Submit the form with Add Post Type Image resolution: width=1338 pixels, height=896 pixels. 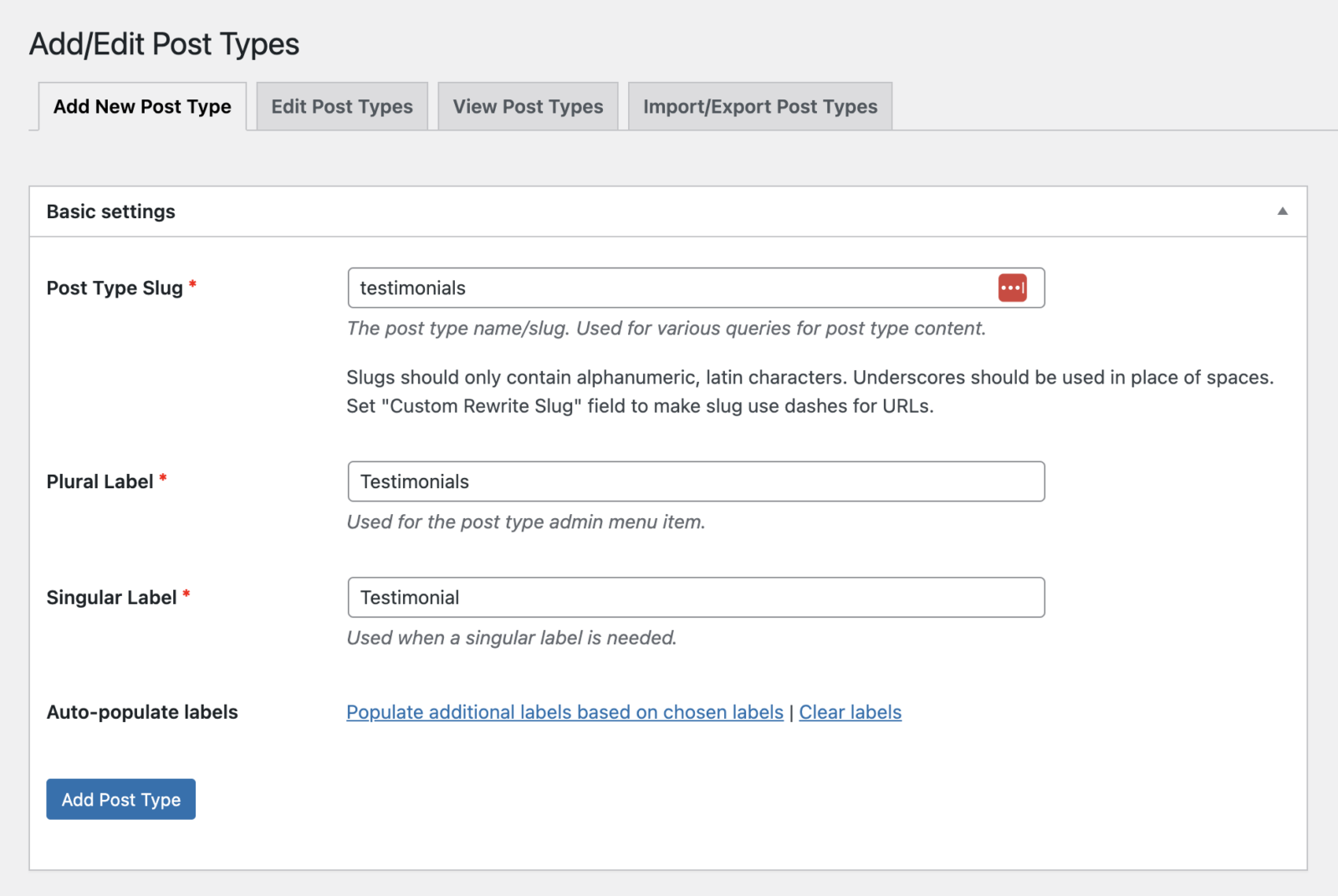120,799
